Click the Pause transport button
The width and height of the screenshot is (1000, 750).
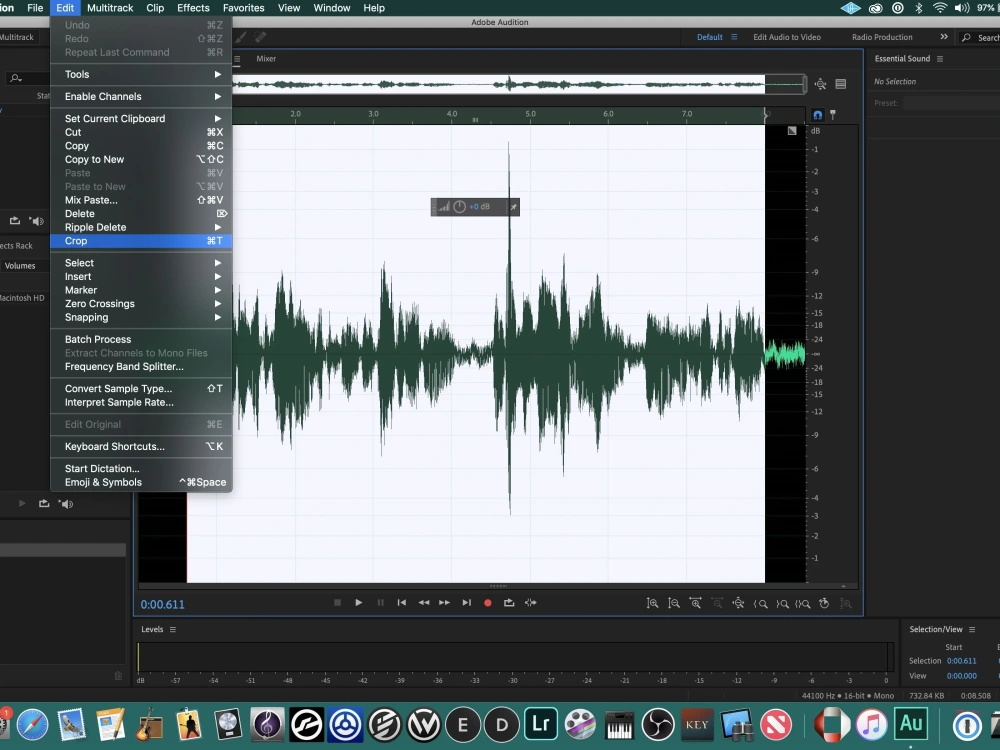pos(381,603)
